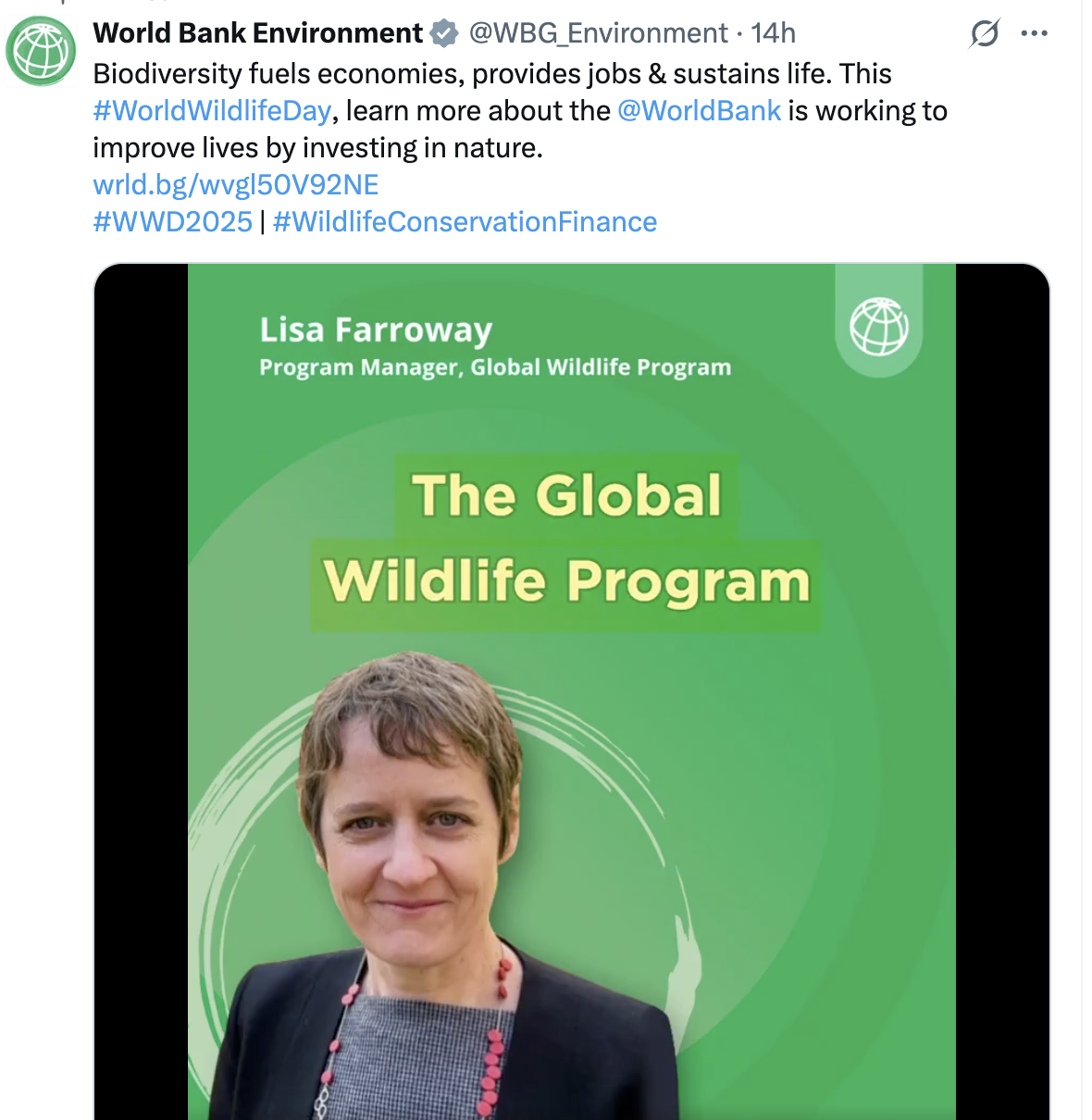
Task: Click the @WBG_Environment handle
Action: (x=598, y=33)
